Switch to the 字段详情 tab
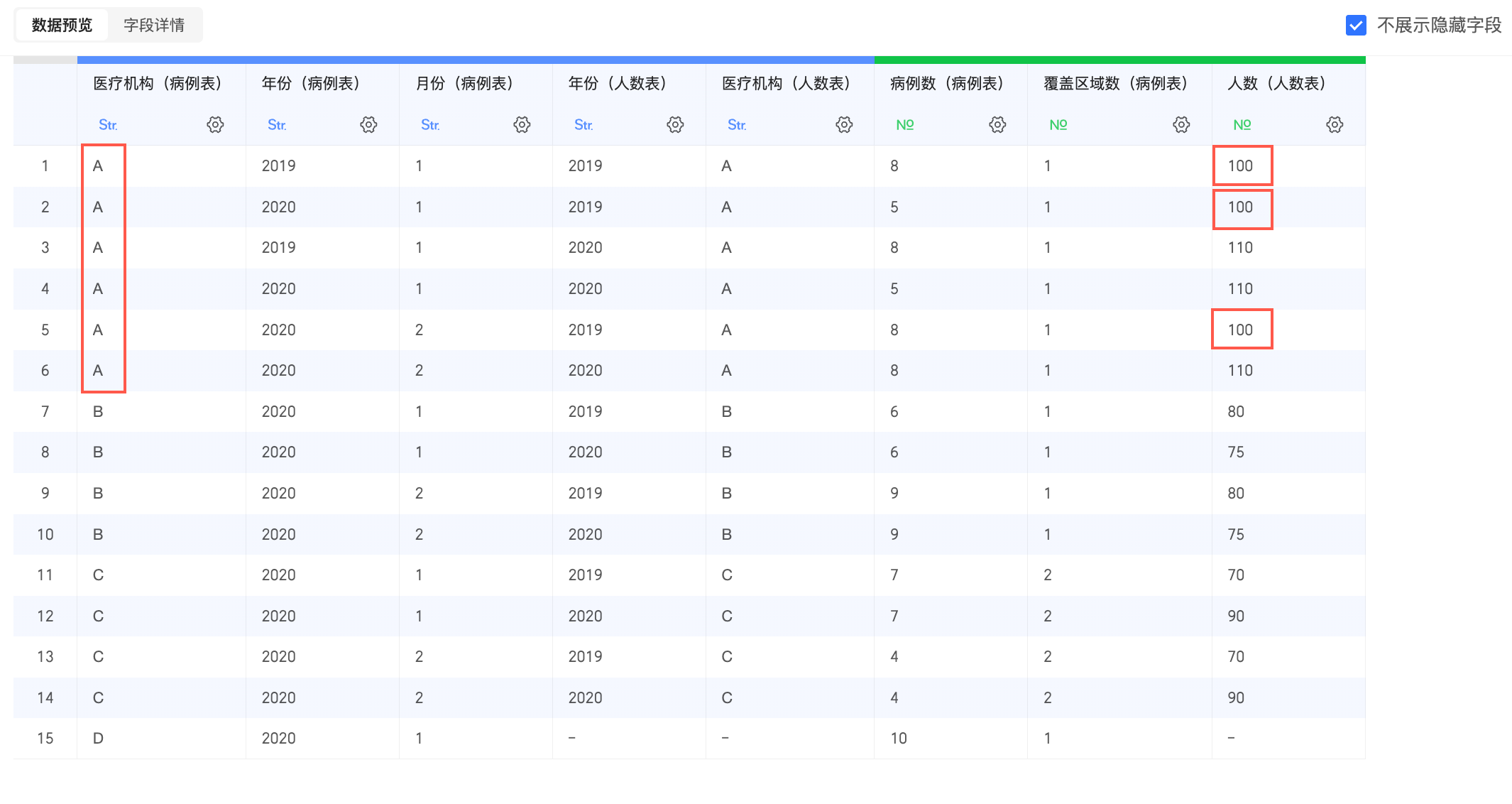1512x804 pixels. tap(154, 26)
